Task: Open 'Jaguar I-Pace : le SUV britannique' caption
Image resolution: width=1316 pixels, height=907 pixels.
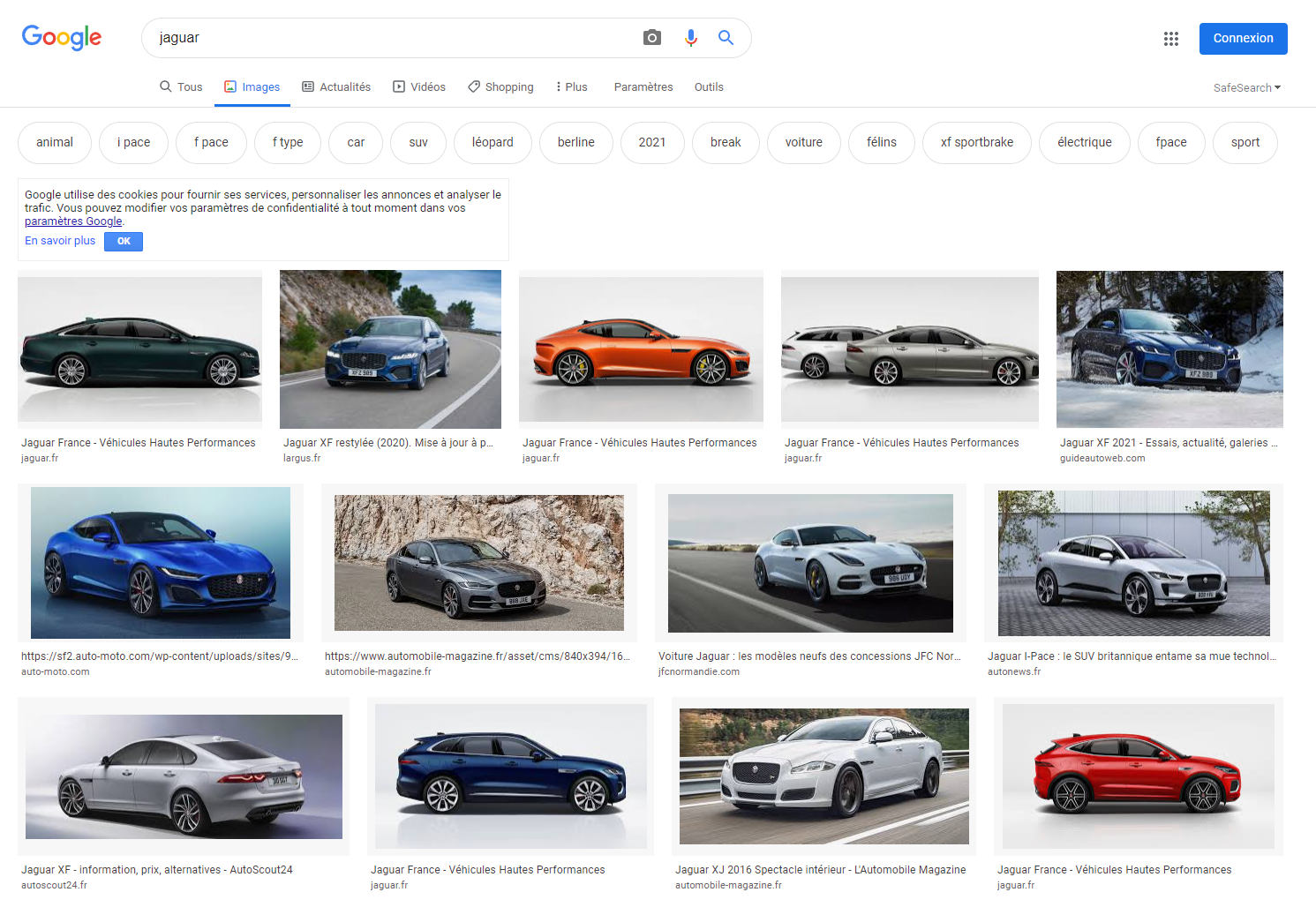Action: click(x=1132, y=656)
